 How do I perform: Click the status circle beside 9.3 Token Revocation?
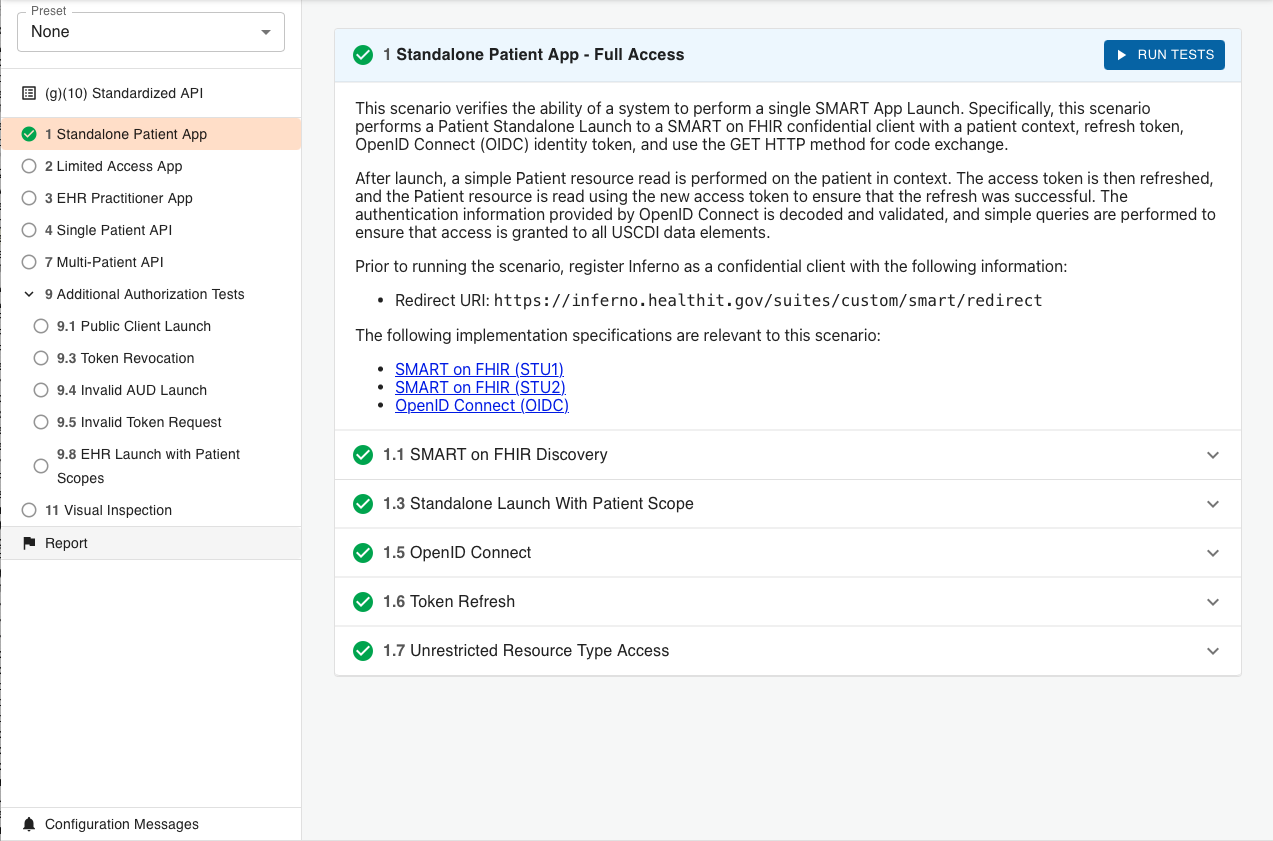[x=41, y=358]
